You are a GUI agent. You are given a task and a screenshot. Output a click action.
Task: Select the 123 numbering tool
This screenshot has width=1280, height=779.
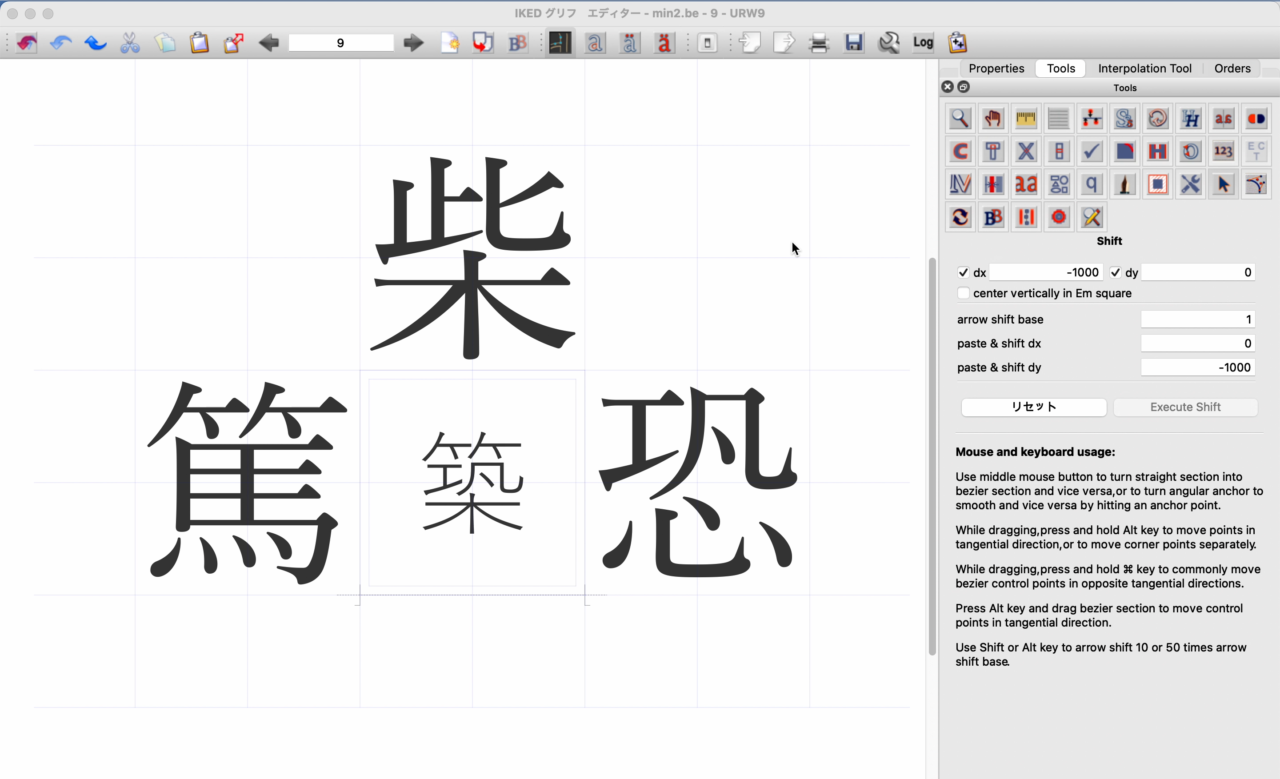(x=1223, y=152)
